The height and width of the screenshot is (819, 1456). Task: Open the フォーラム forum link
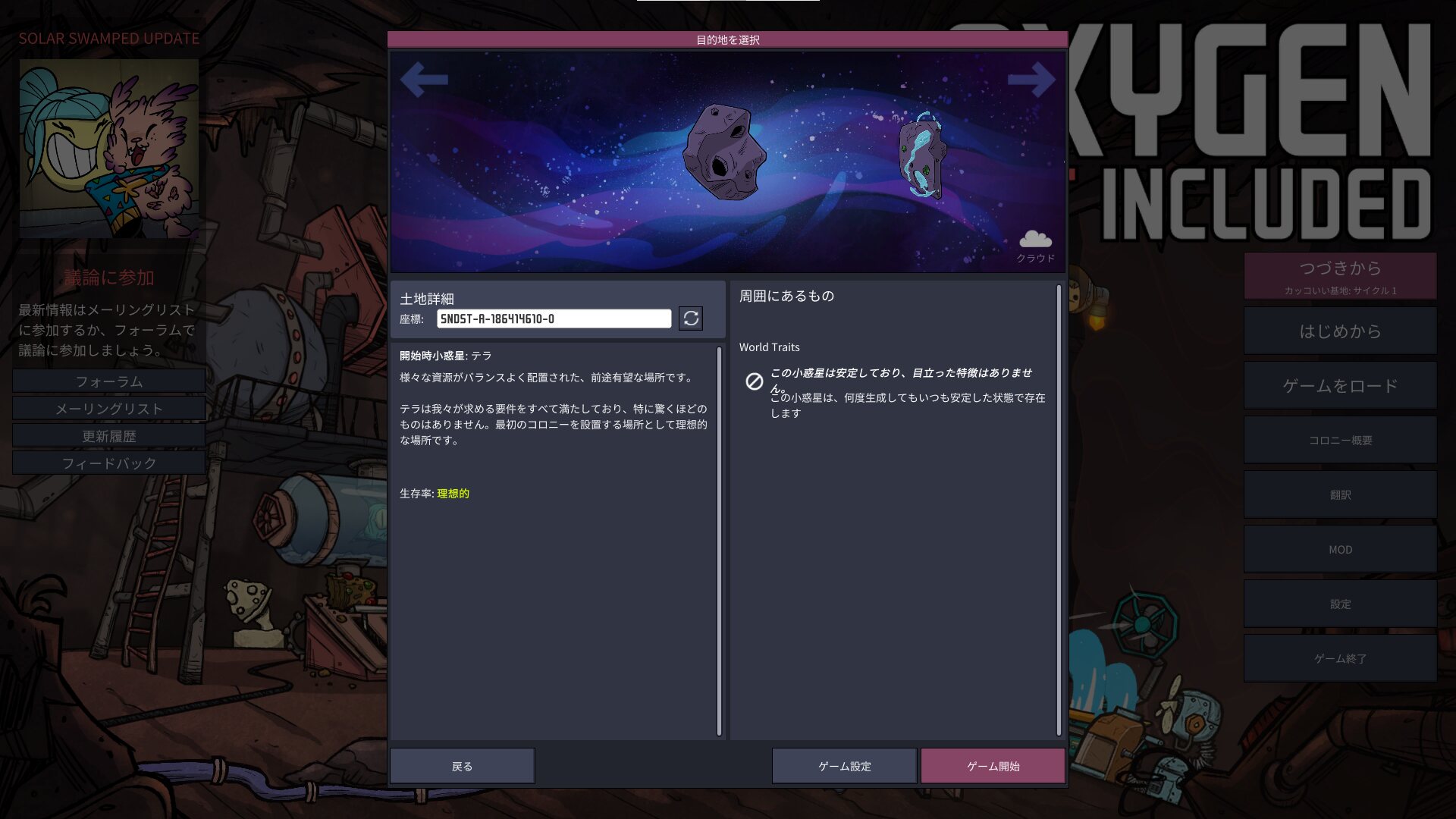click(109, 381)
